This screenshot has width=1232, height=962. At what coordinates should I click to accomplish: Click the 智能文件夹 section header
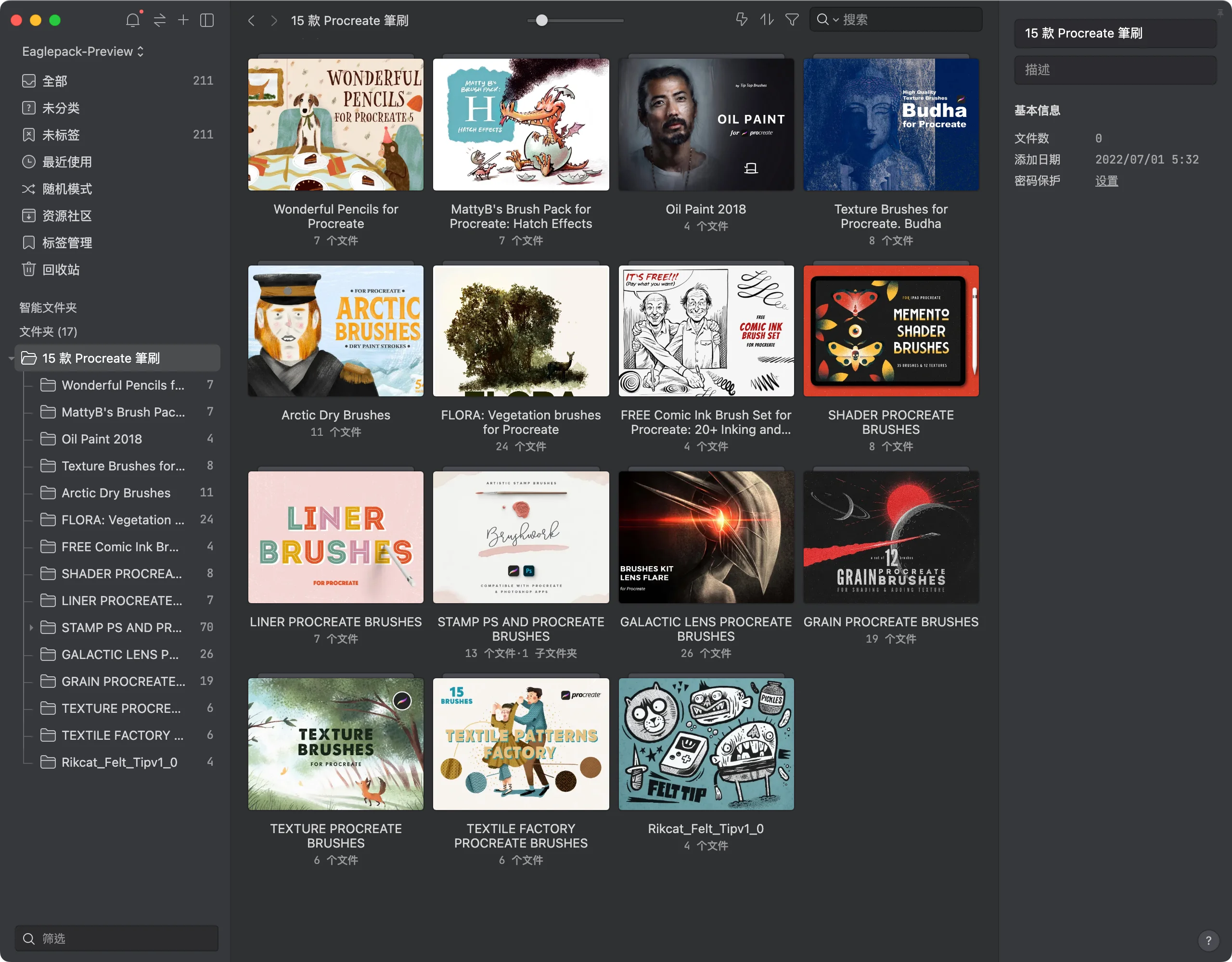point(48,307)
